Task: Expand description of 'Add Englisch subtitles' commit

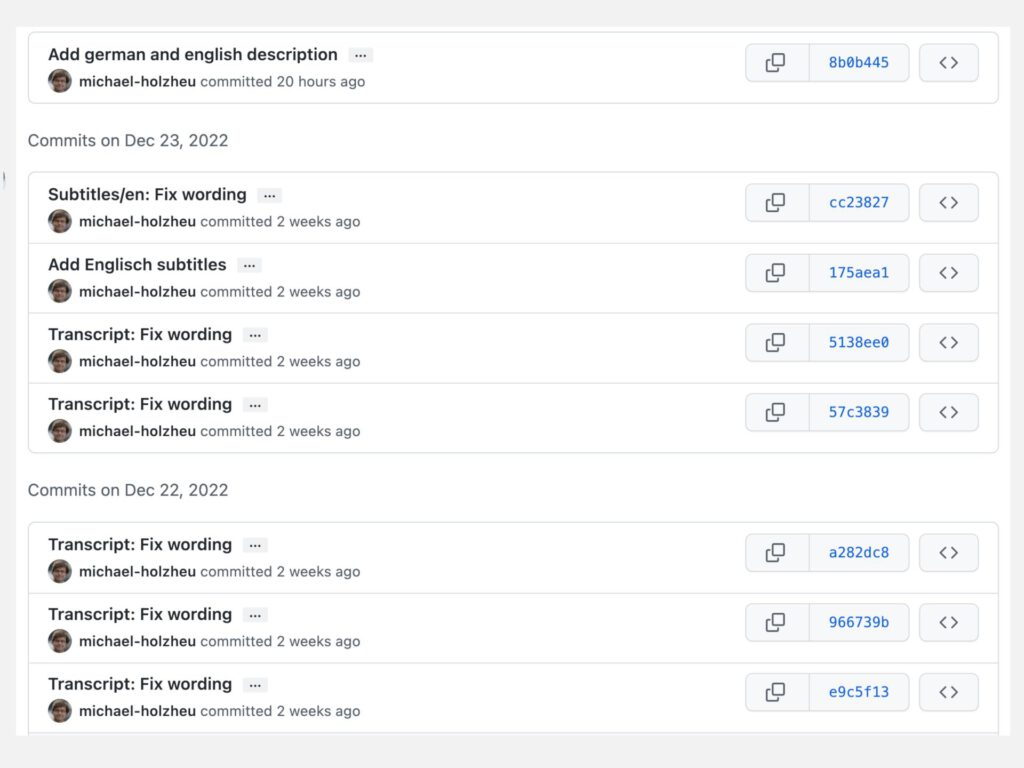Action: click(249, 265)
